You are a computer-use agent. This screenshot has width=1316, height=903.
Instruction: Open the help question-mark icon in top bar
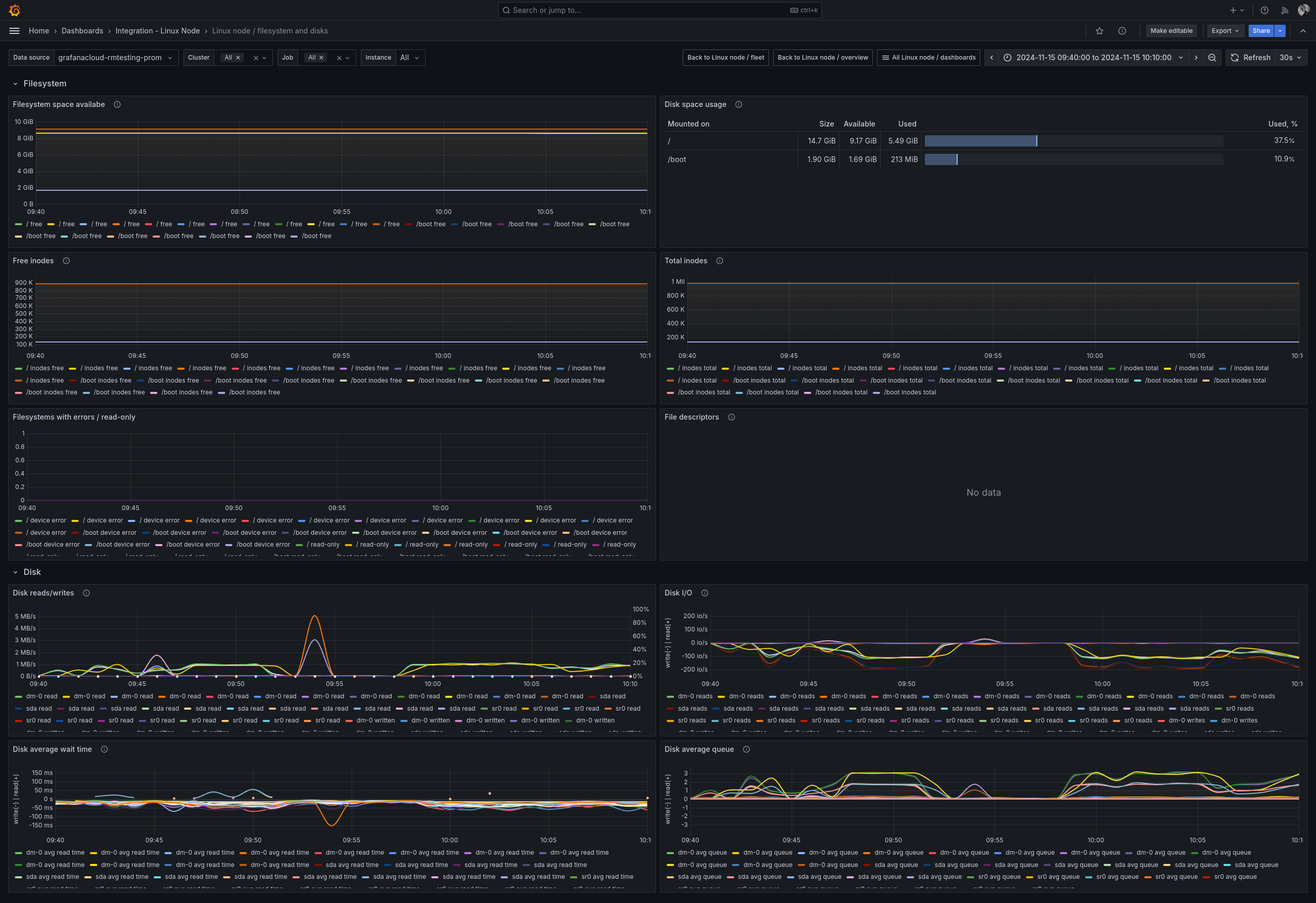[x=1265, y=10]
